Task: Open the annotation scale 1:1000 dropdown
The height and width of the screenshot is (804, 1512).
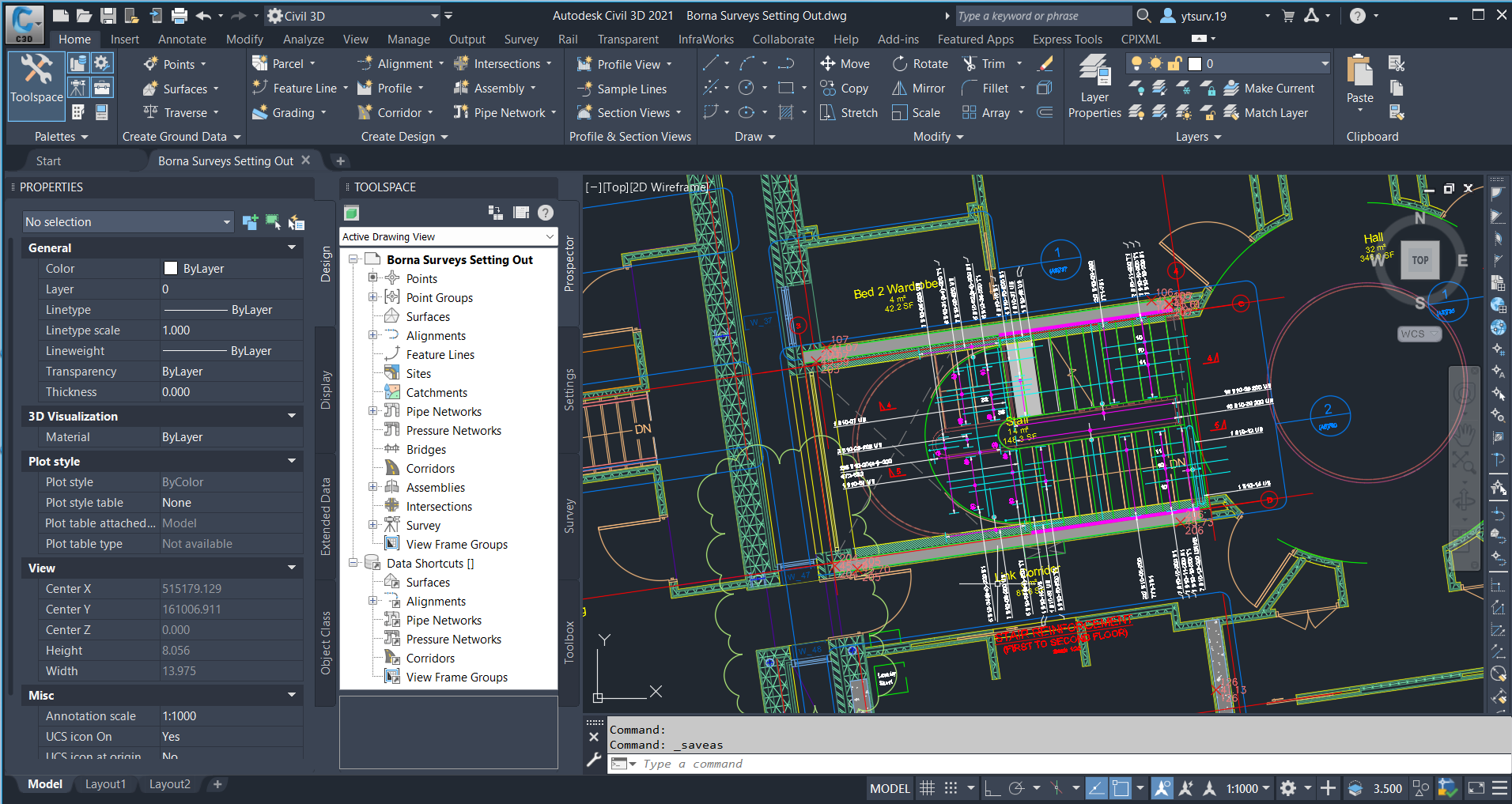Action: pos(1248,788)
